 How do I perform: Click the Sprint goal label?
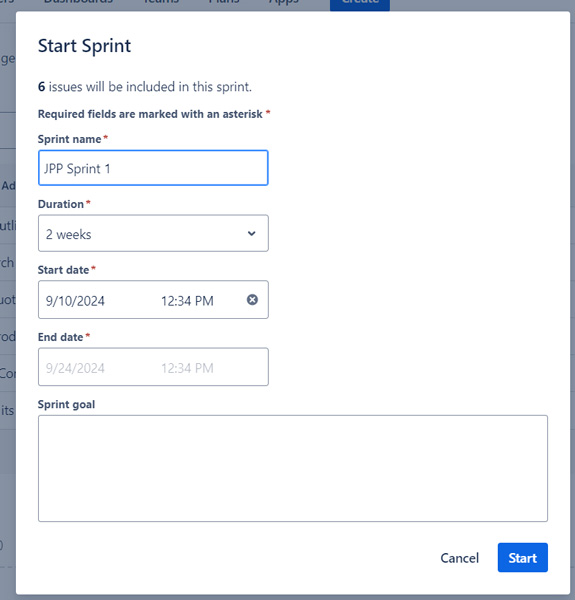[x=66, y=404]
